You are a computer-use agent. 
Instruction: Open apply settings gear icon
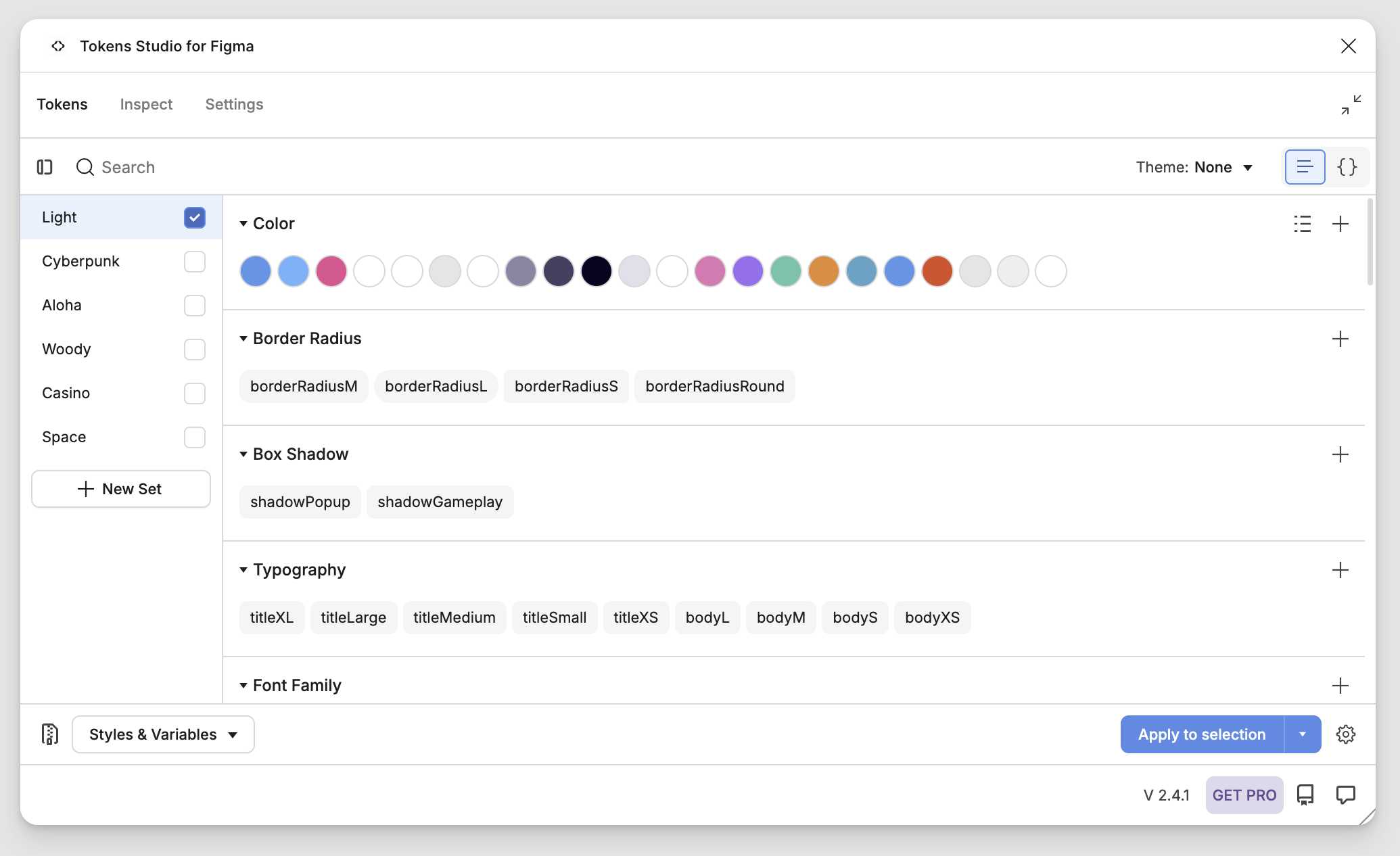(x=1346, y=734)
